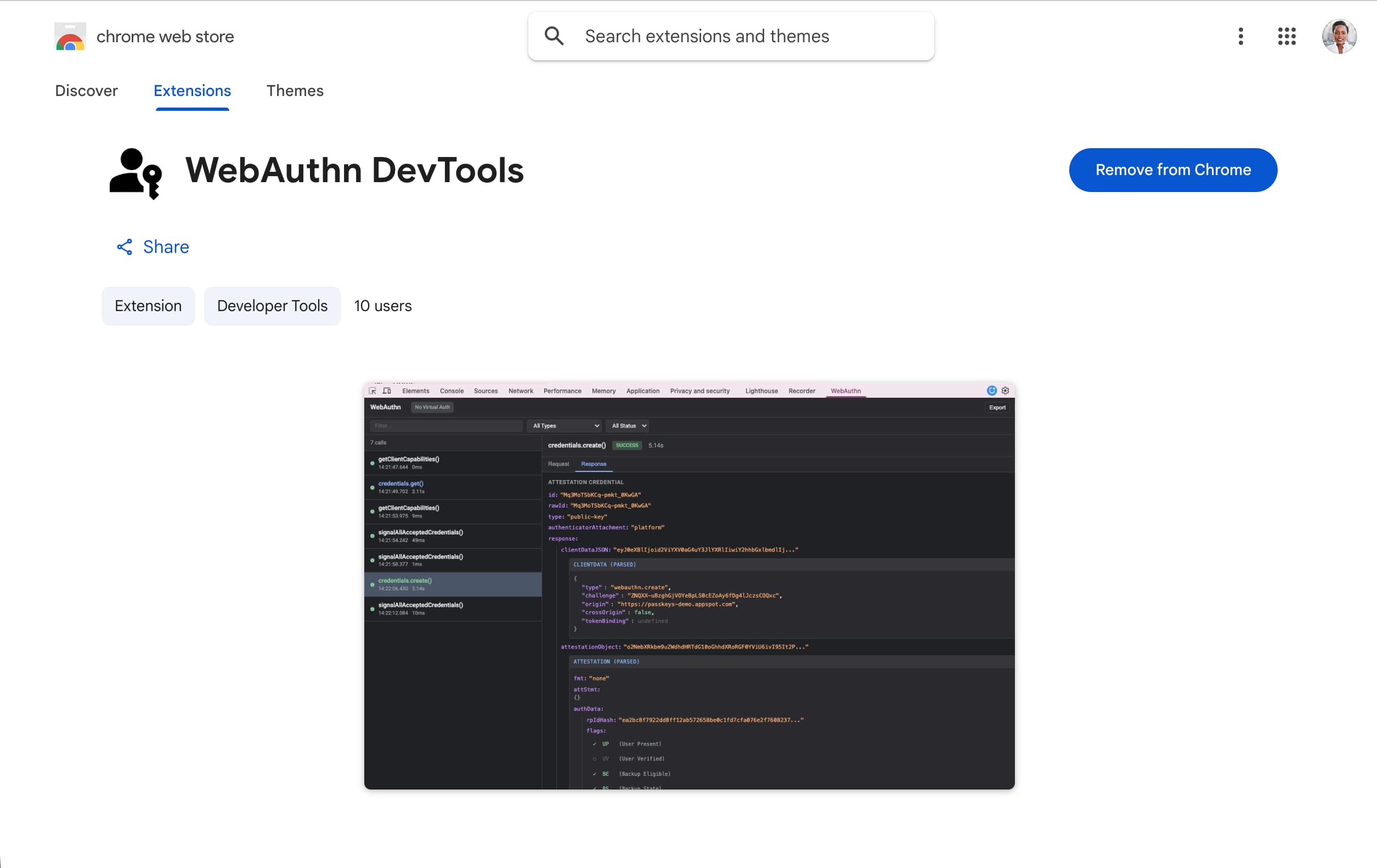Click the Share link
The width and height of the screenshot is (1377, 868).
click(152, 247)
